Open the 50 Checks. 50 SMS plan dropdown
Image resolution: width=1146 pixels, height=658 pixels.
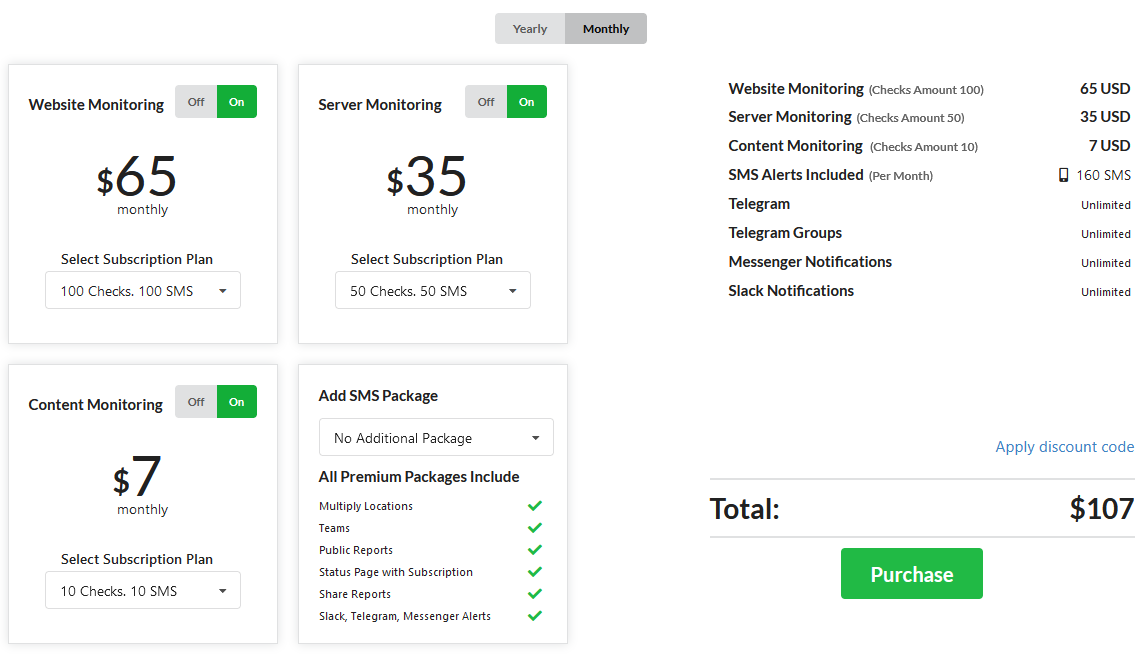pyautogui.click(x=433, y=290)
